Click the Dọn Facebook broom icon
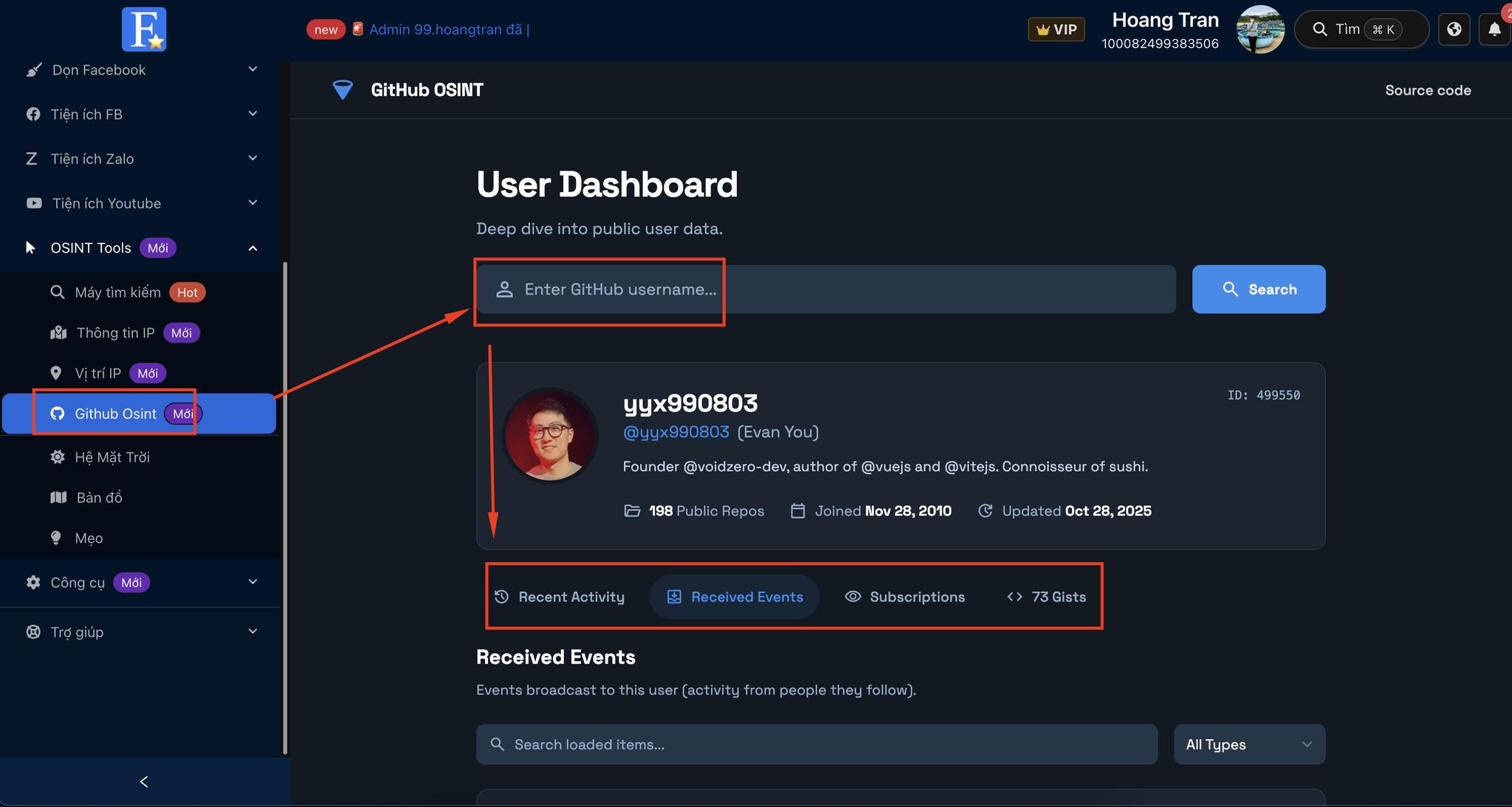The image size is (1512, 807). pyautogui.click(x=34, y=70)
